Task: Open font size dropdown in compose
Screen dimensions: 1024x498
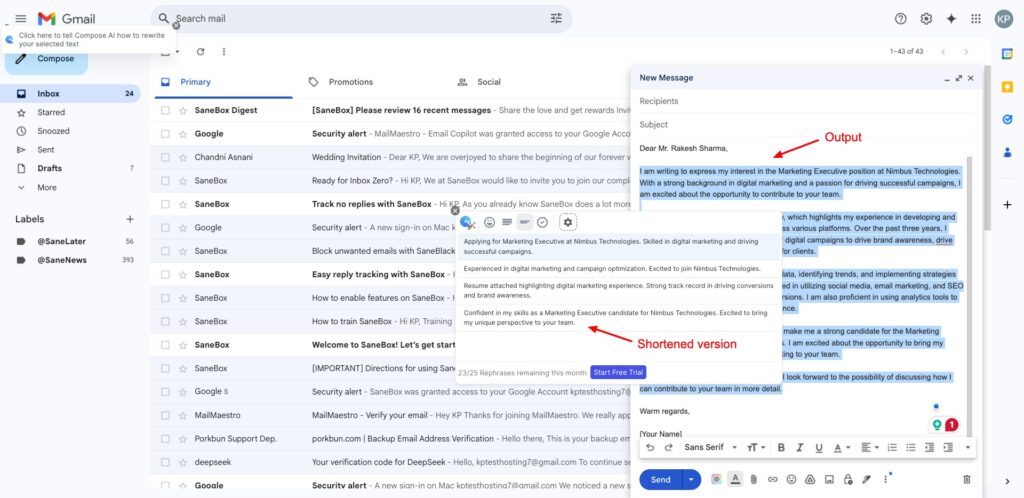Action: tap(756, 448)
